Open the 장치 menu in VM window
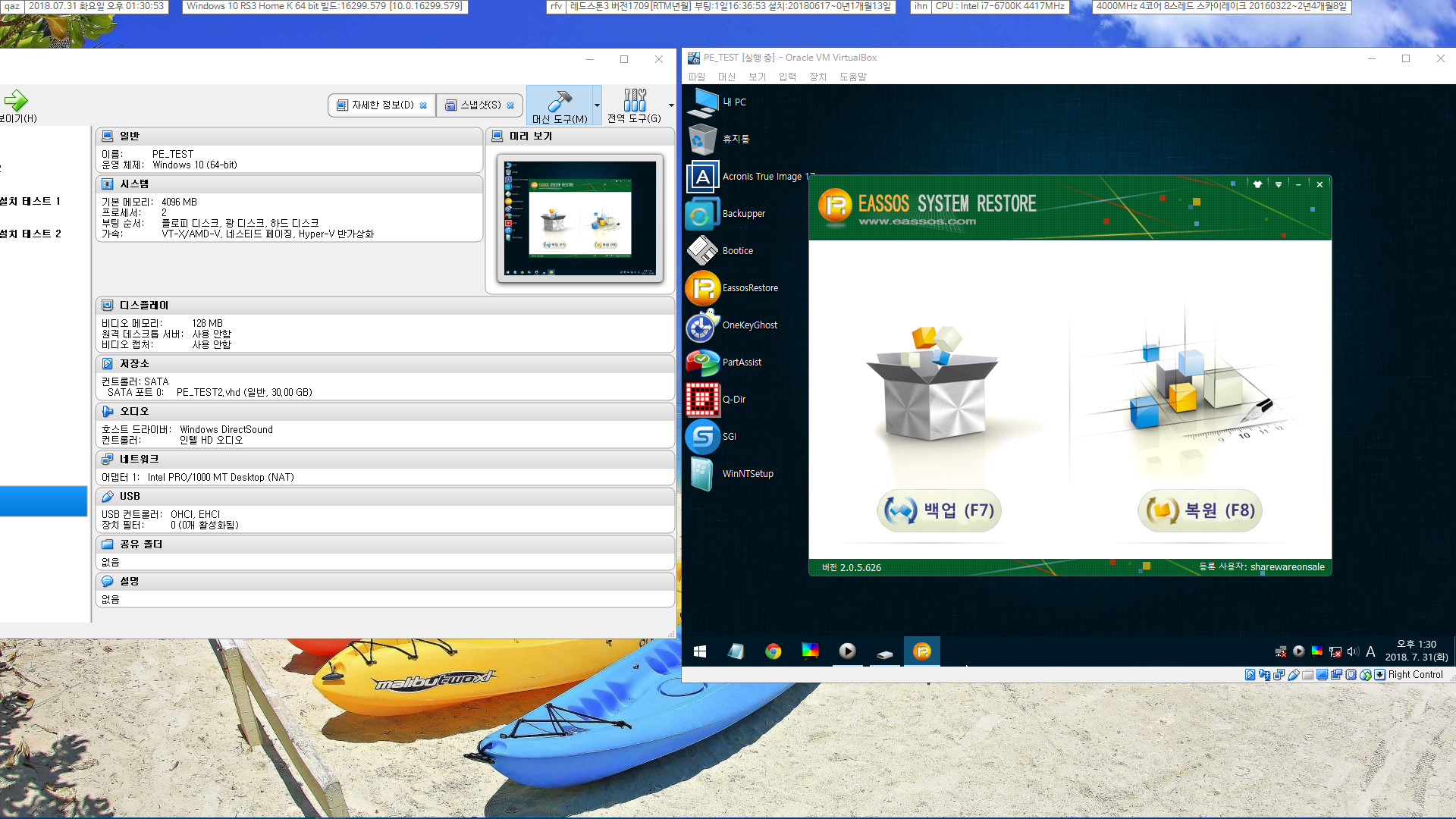 817,77
